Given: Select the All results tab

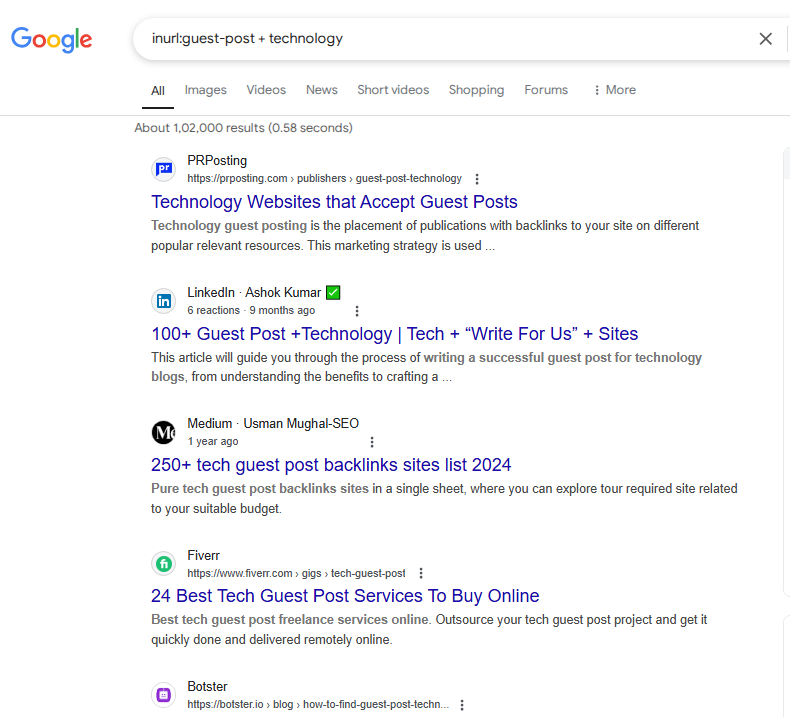Looking at the screenshot, I should [158, 91].
